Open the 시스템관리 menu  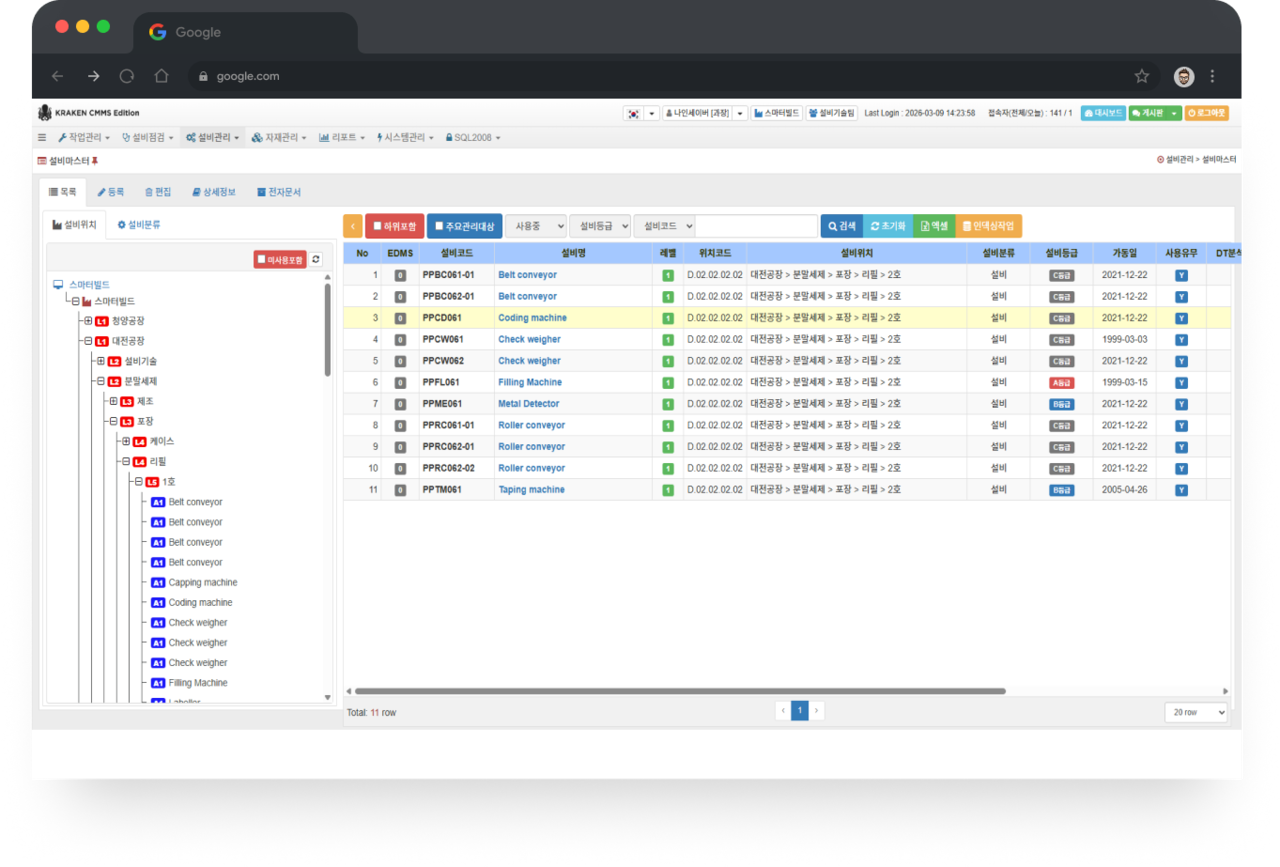tap(406, 138)
